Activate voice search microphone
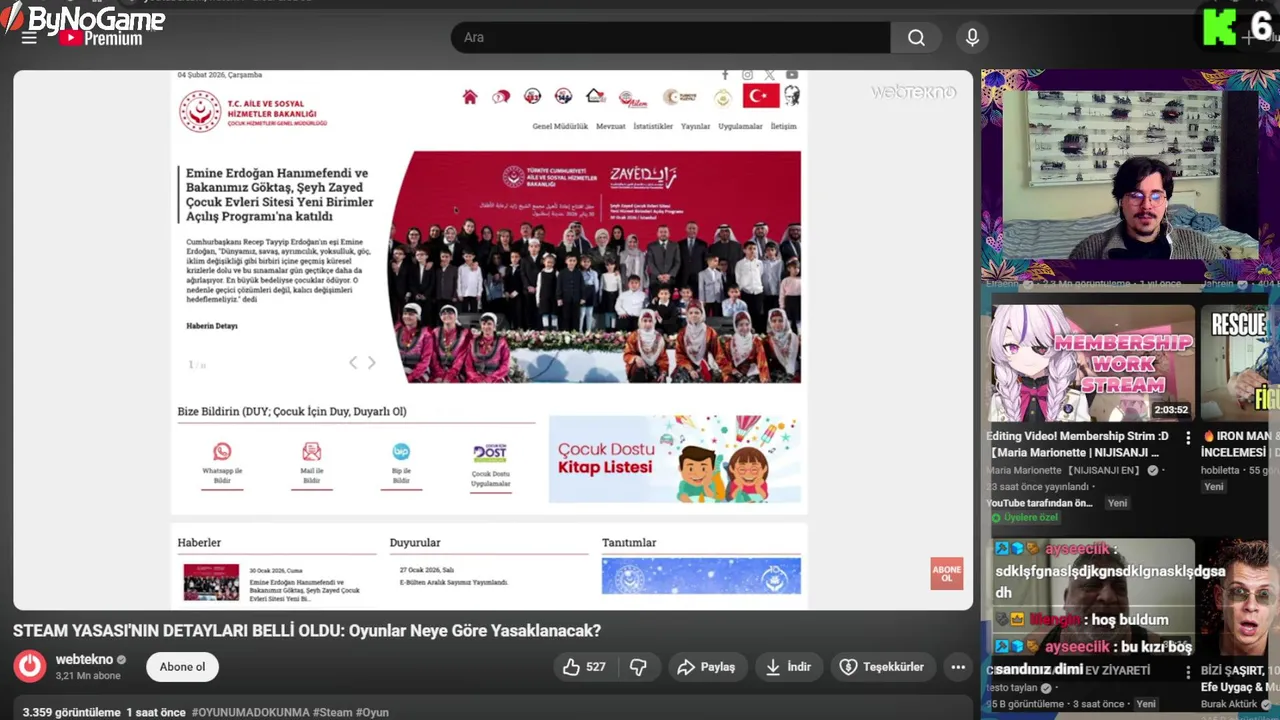Image resolution: width=1280 pixels, height=720 pixels. 972,37
